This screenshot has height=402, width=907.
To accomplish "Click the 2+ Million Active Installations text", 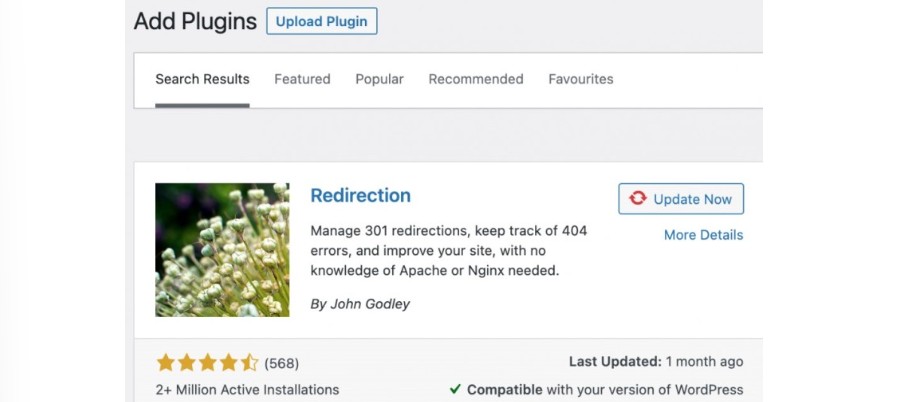I will coord(247,389).
